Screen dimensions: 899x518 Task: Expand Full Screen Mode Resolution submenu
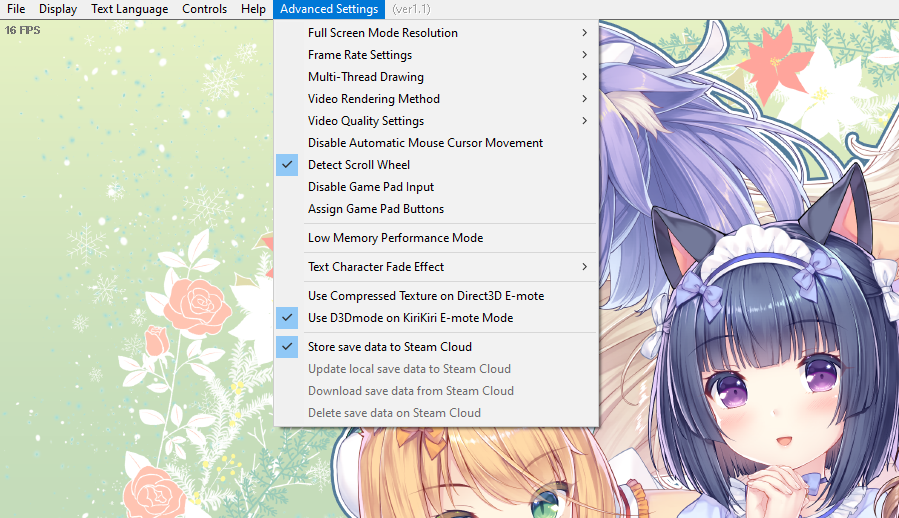pyautogui.click(x=383, y=33)
